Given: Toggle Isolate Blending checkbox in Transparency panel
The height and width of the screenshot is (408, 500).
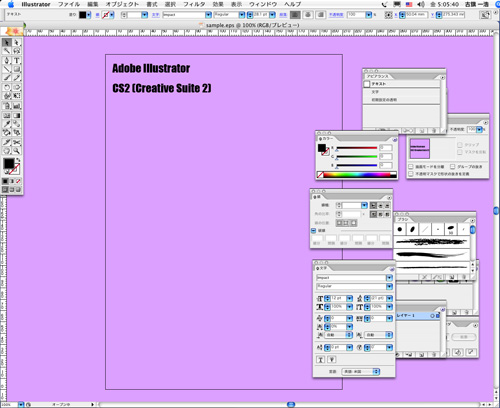Looking at the screenshot, I should [411, 166].
